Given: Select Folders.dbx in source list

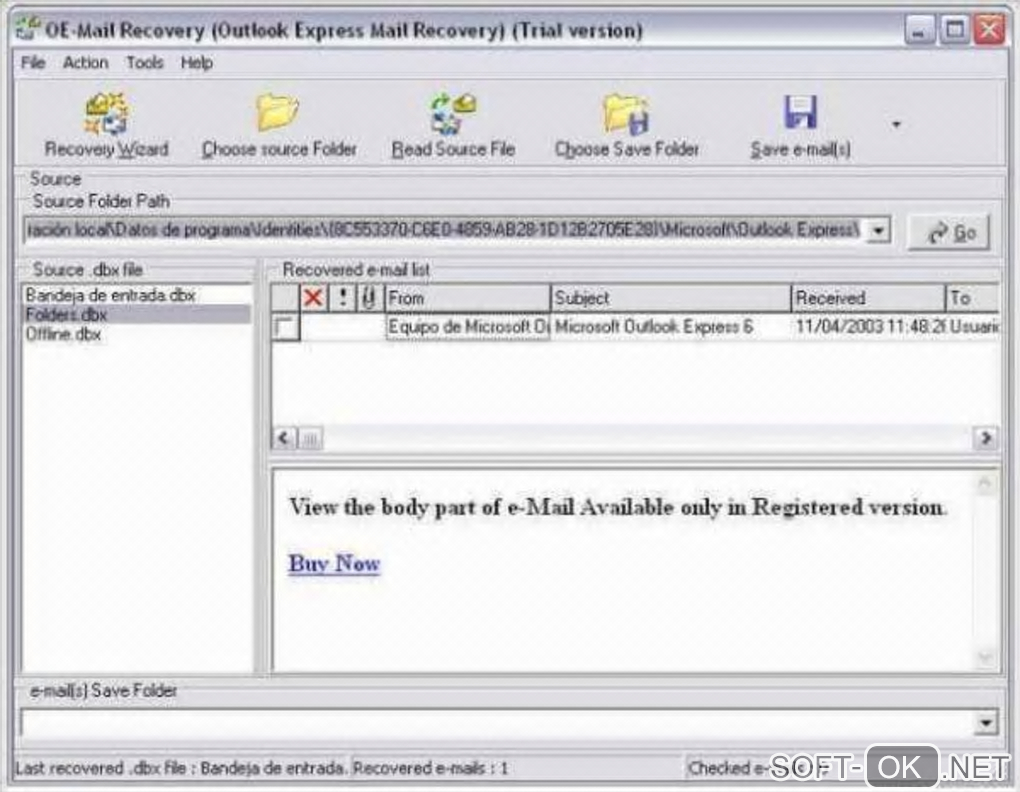Looking at the screenshot, I should 137,315.
